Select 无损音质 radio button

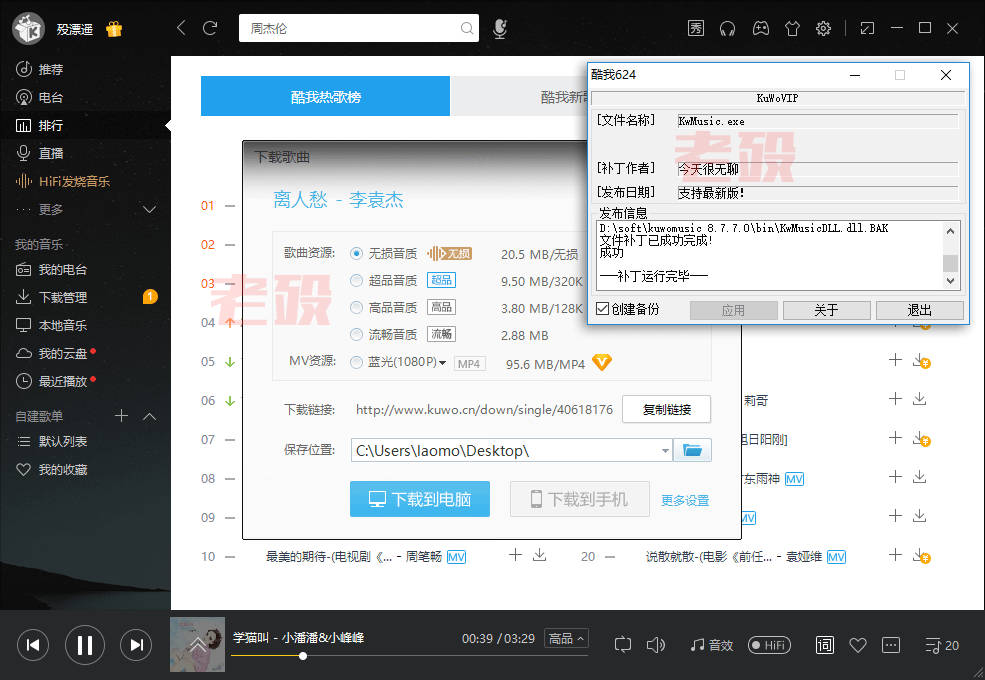click(356, 253)
